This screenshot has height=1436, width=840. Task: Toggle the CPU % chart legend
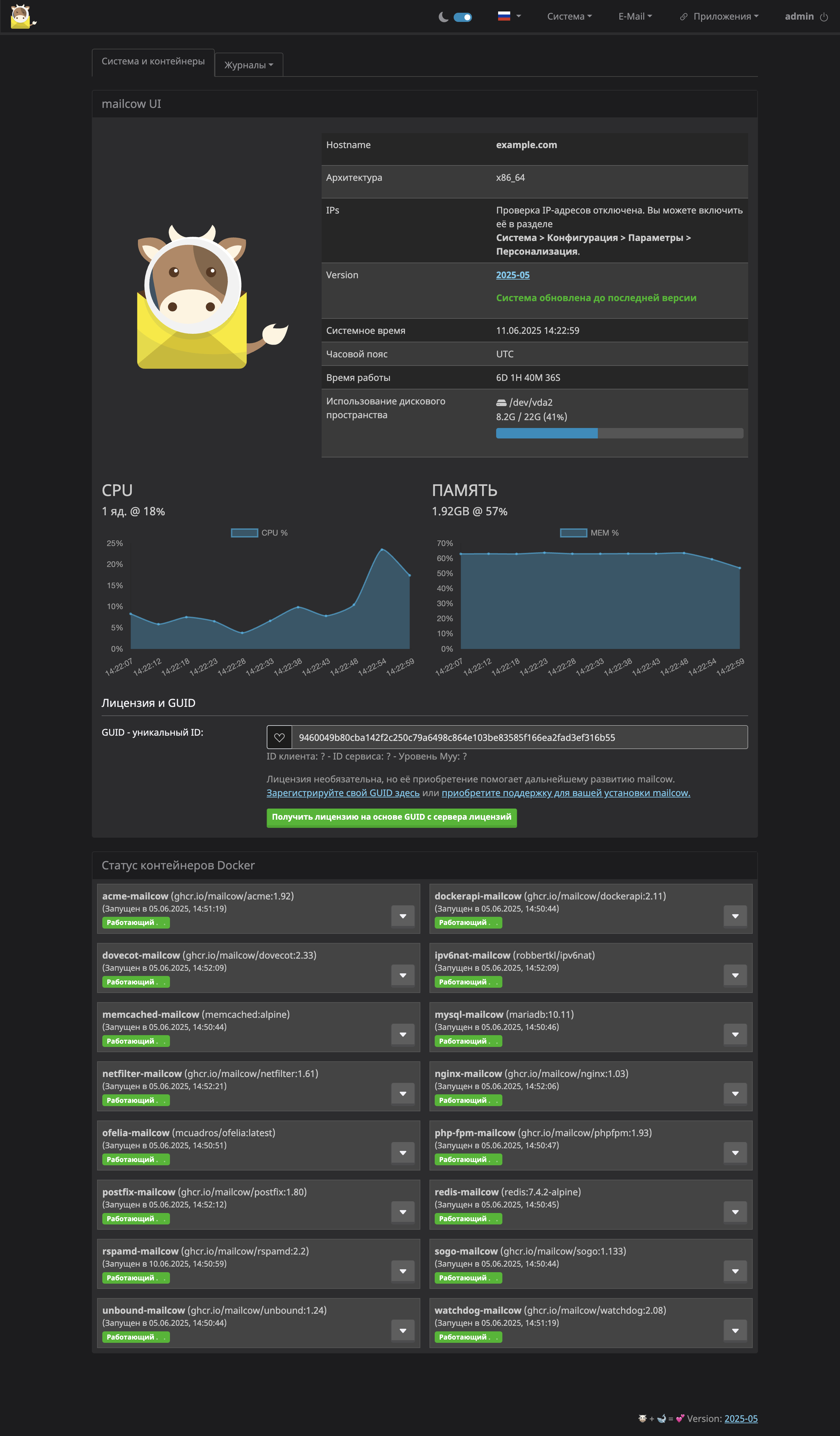(x=260, y=533)
